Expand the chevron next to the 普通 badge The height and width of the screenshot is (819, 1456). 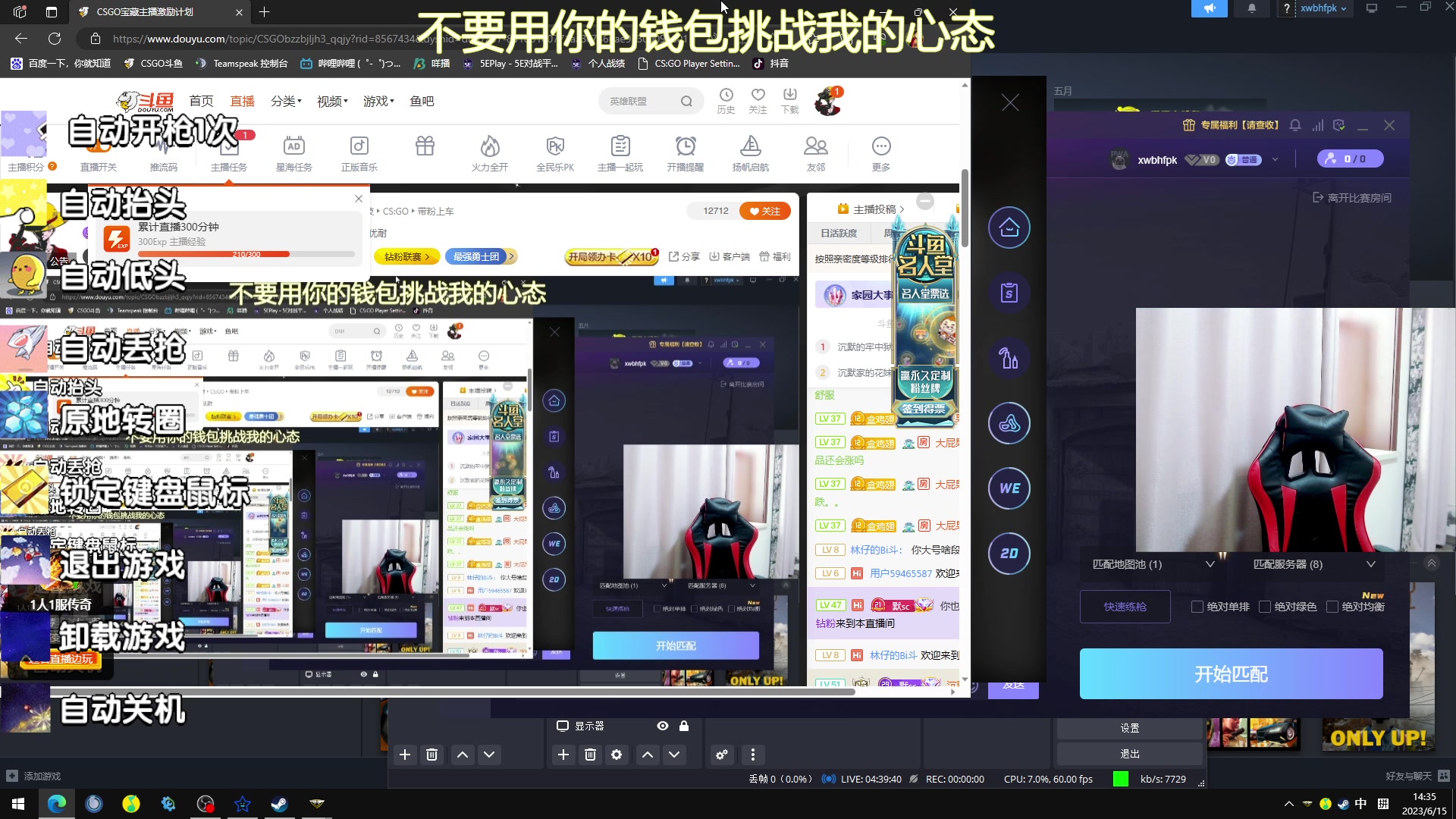[x=1276, y=159]
